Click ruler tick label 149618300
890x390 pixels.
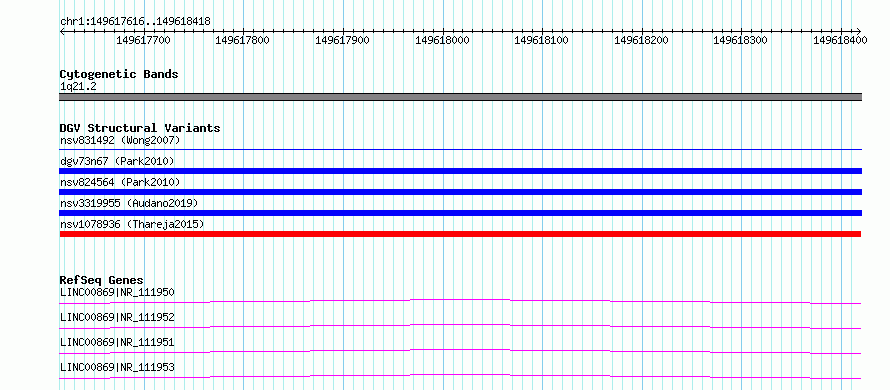click(x=741, y=40)
